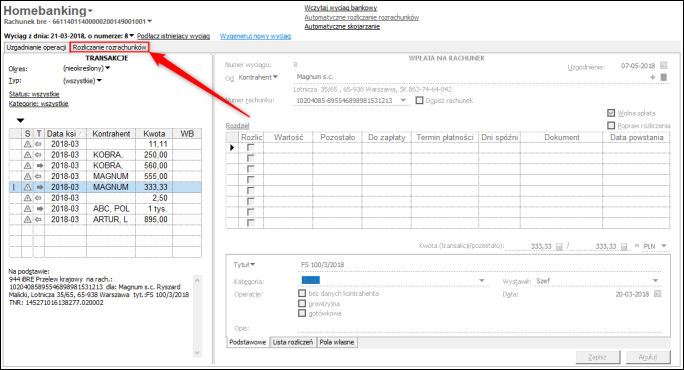Click warning status icon in KOBRA 250,00 row
This screenshot has height=370, width=684.
pyautogui.click(x=27, y=155)
